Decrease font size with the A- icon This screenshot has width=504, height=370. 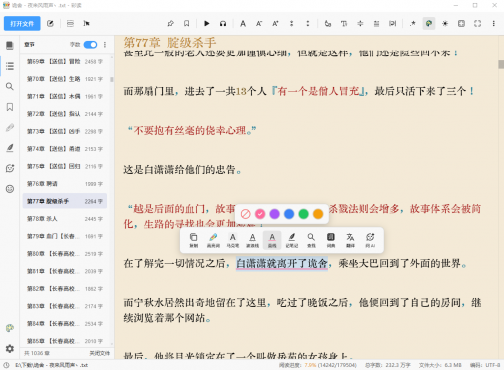(259, 23)
